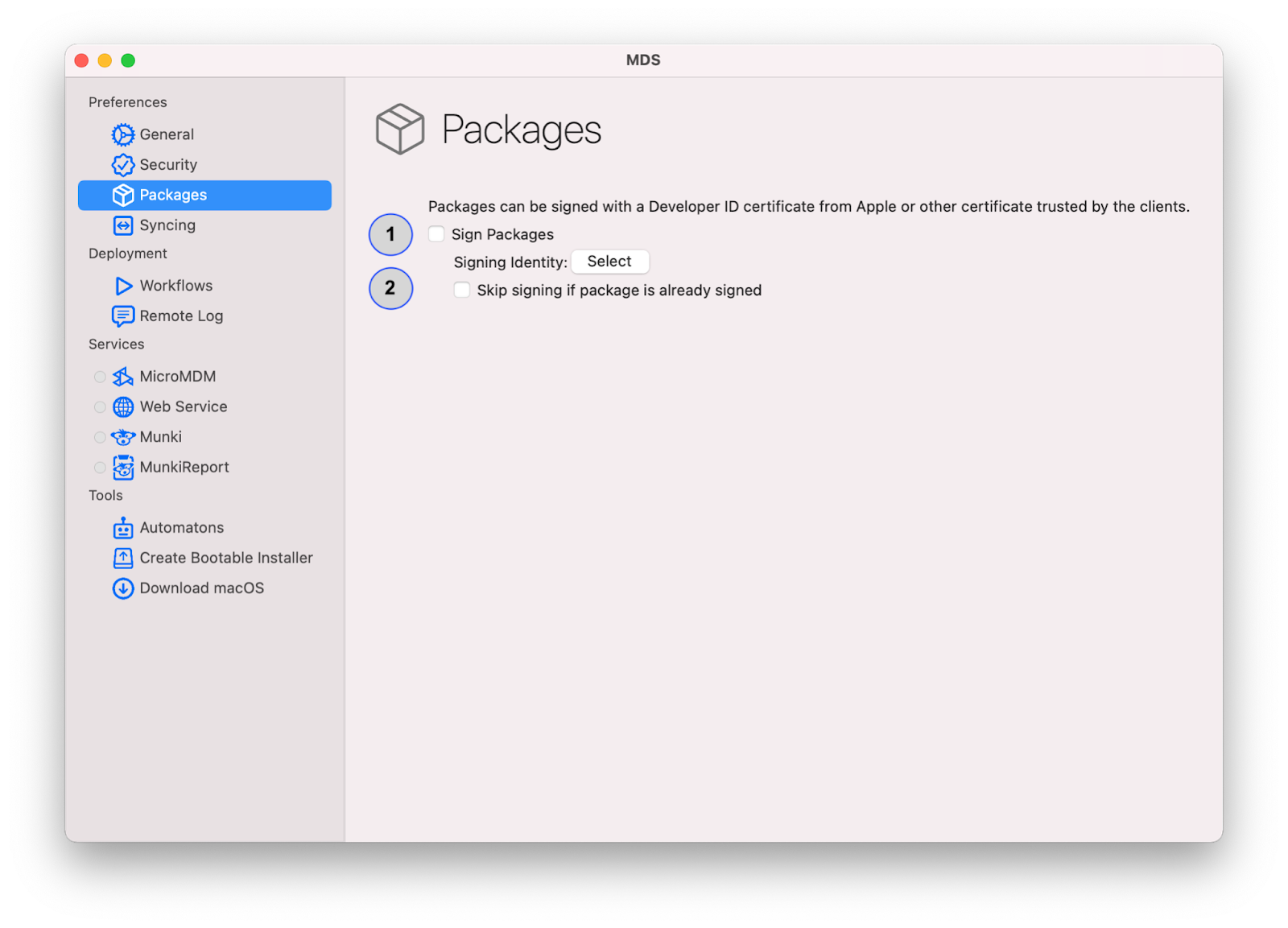Click the MunkiReport icon
The width and height of the screenshot is (1288, 928).
tap(122, 468)
